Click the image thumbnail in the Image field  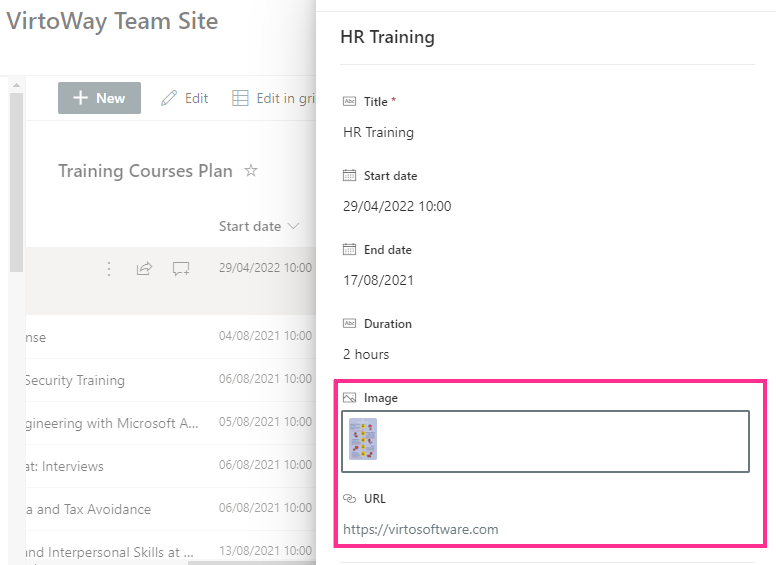point(363,439)
